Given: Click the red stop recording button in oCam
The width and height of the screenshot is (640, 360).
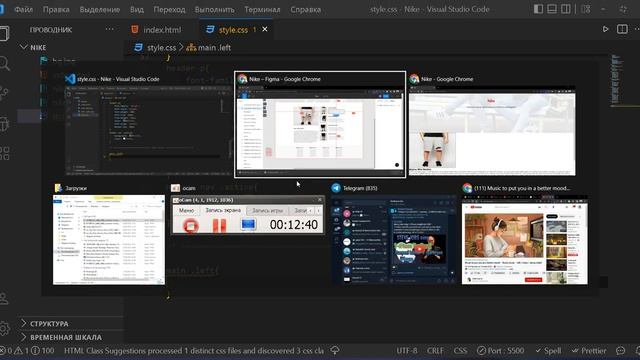Looking at the screenshot, I should tap(191, 225).
